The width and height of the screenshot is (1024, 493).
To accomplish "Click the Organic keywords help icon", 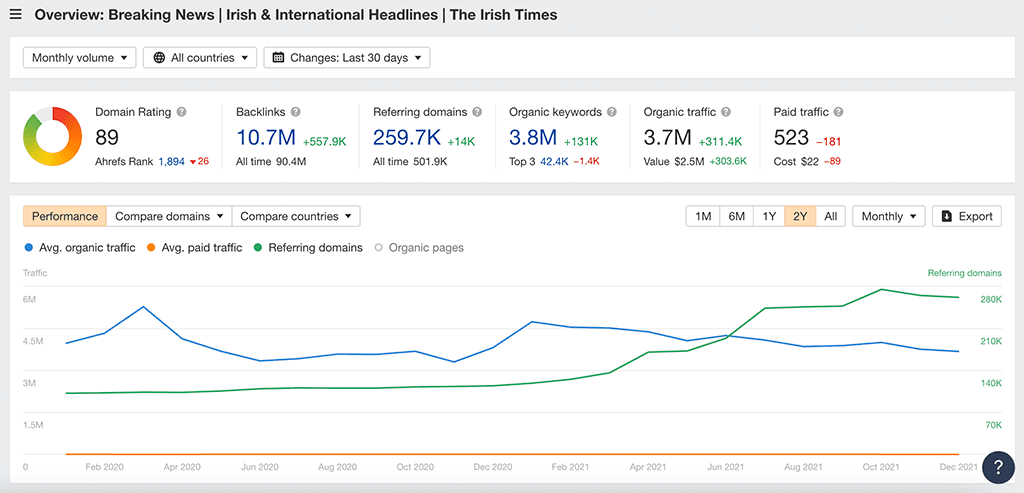I will pos(612,112).
